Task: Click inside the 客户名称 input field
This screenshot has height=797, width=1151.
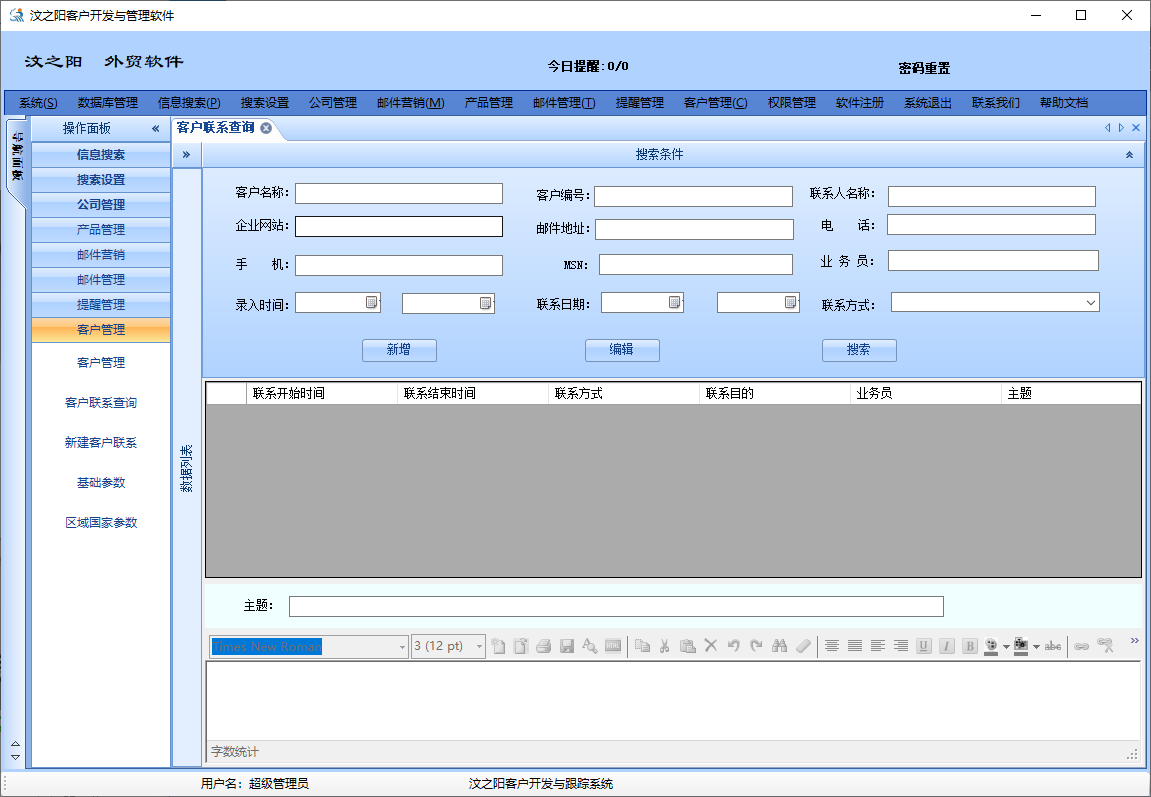Action: tap(398, 193)
